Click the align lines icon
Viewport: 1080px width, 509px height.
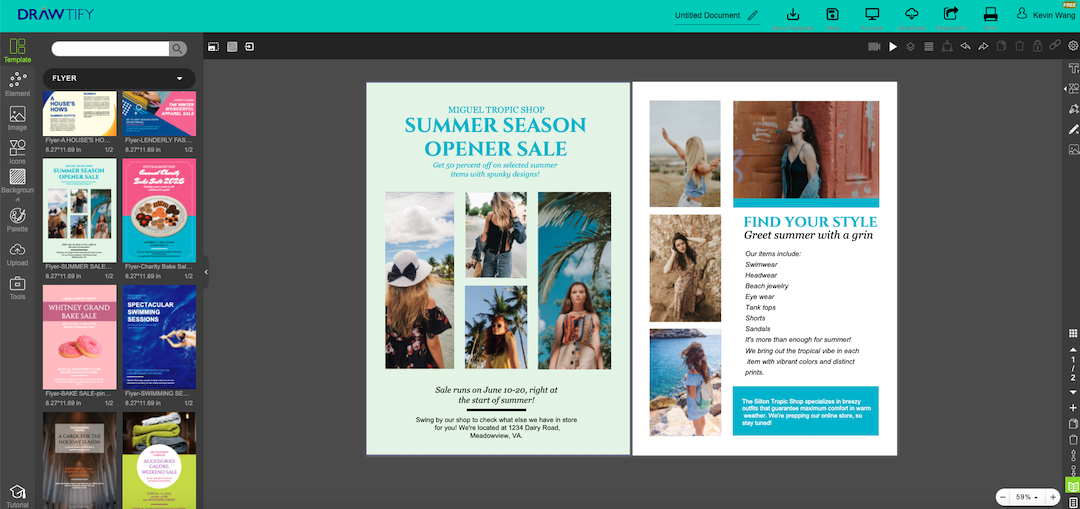(x=928, y=47)
